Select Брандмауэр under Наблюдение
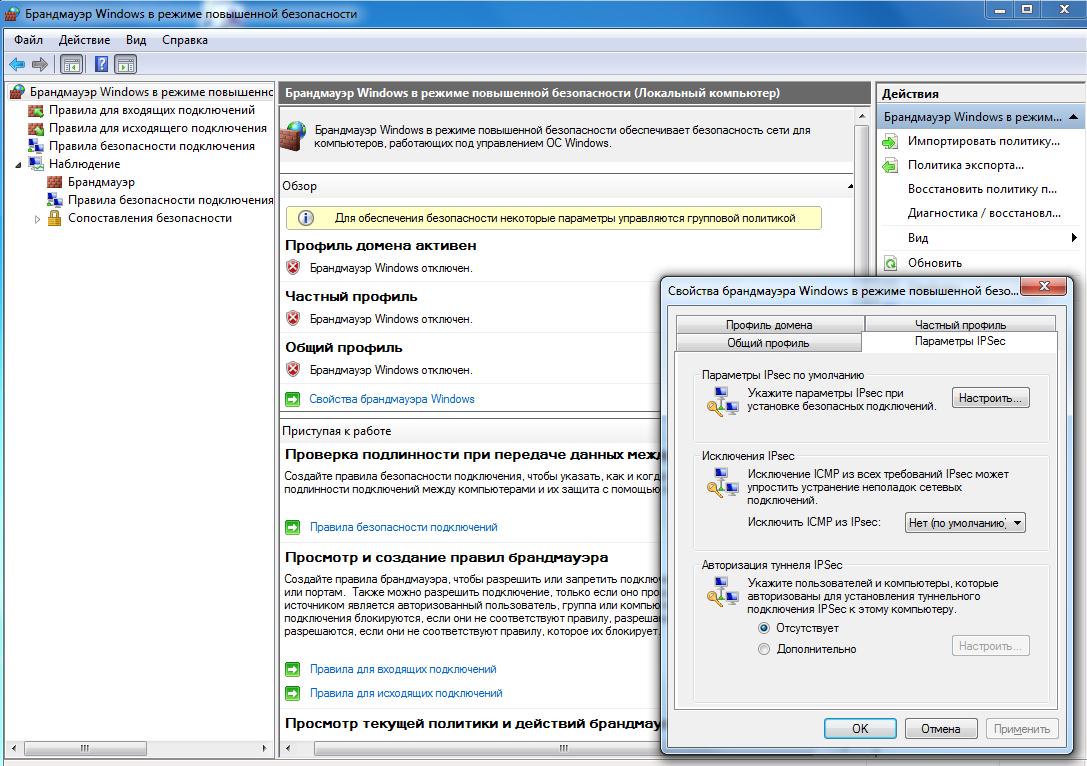1087x766 pixels. 101,182
